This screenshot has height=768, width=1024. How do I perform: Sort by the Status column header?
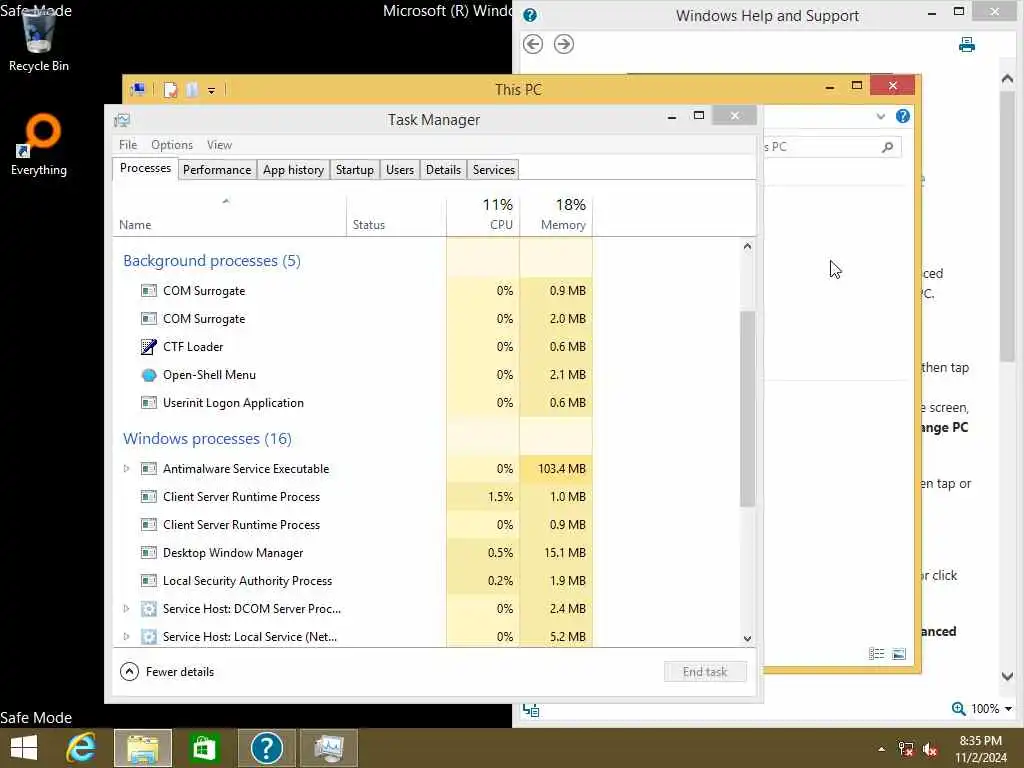click(396, 214)
